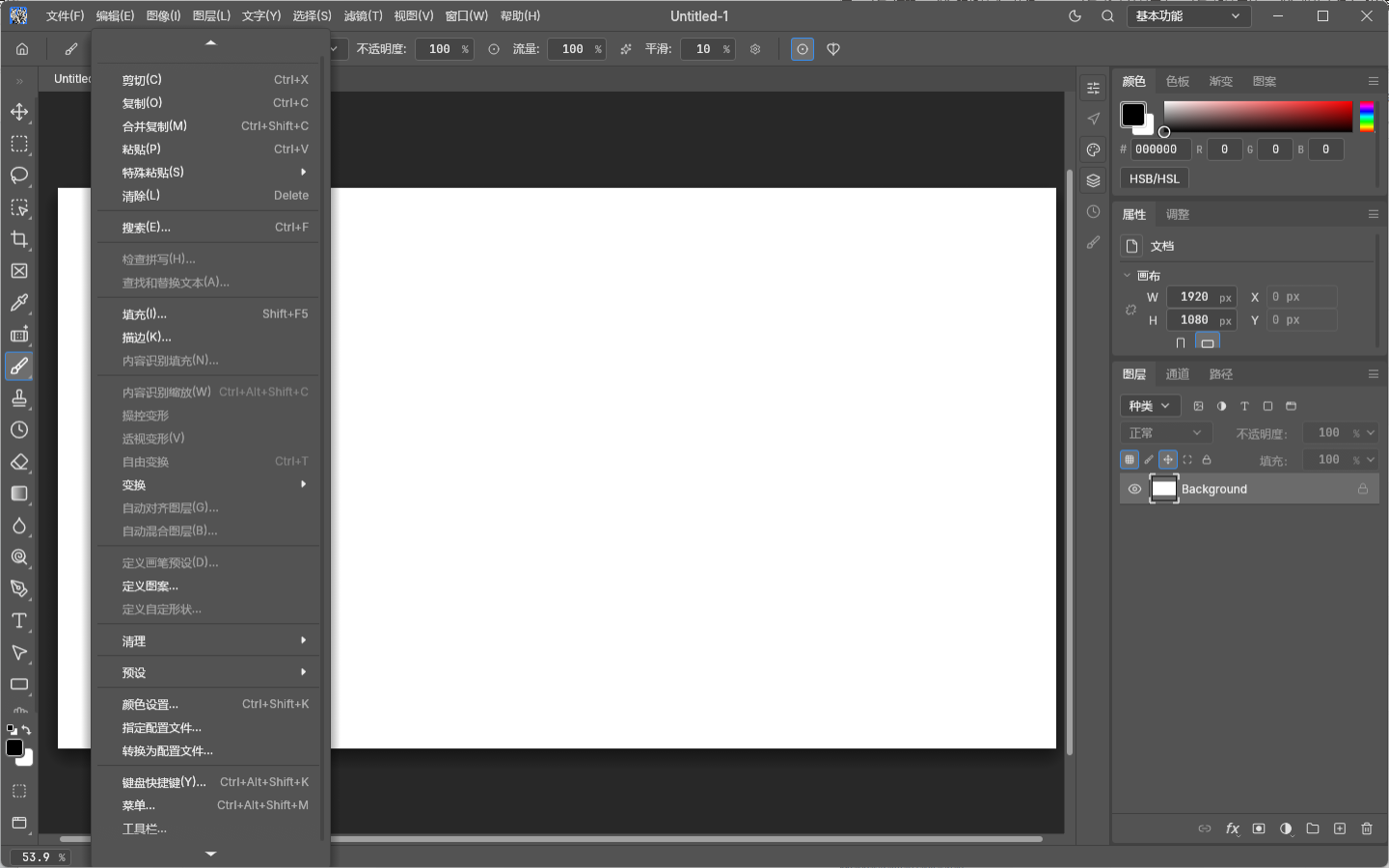The width and height of the screenshot is (1389, 868).
Task: Open the 正常 blend mode dropdown
Action: pos(1165,433)
